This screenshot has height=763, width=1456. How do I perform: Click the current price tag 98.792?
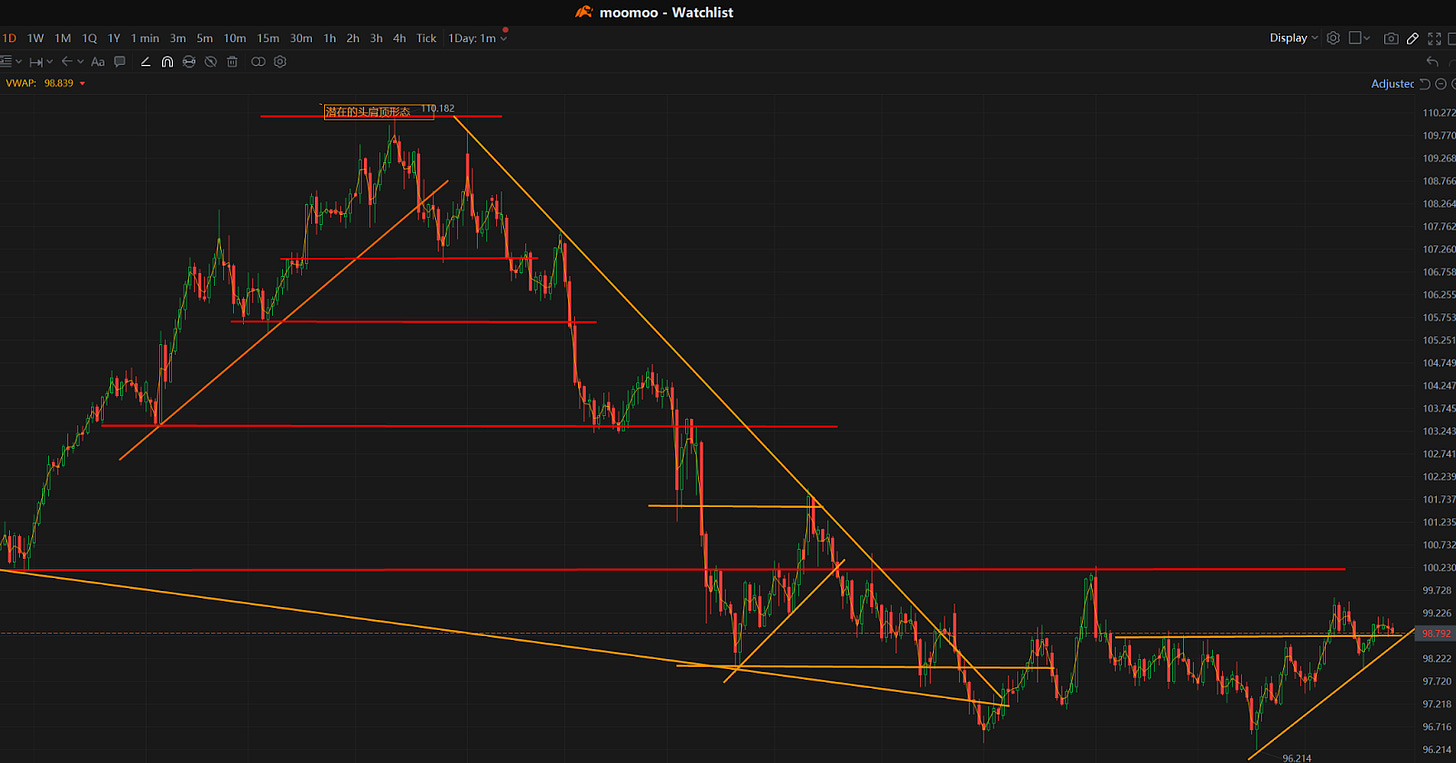(x=1437, y=633)
